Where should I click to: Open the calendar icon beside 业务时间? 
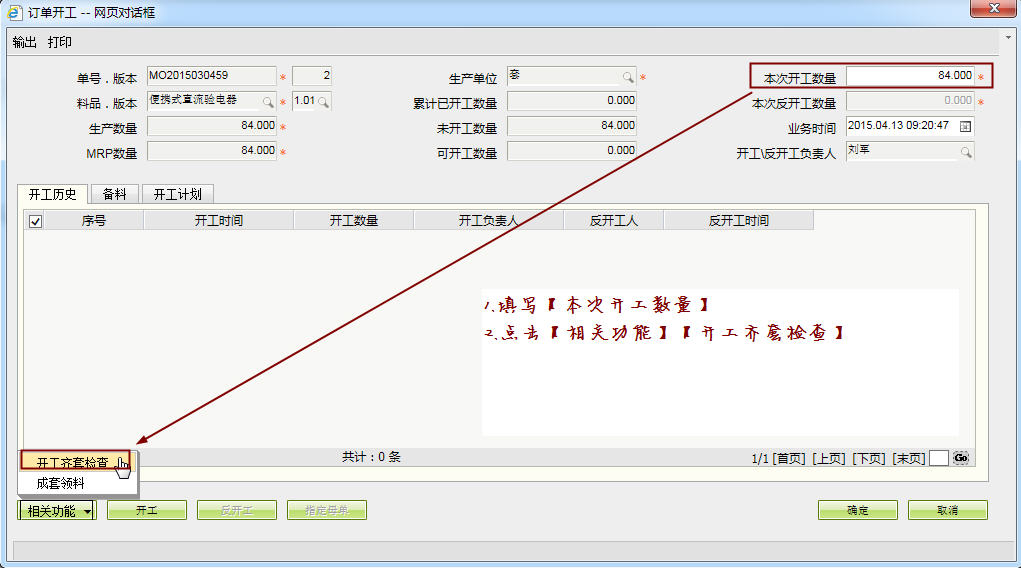tap(966, 126)
